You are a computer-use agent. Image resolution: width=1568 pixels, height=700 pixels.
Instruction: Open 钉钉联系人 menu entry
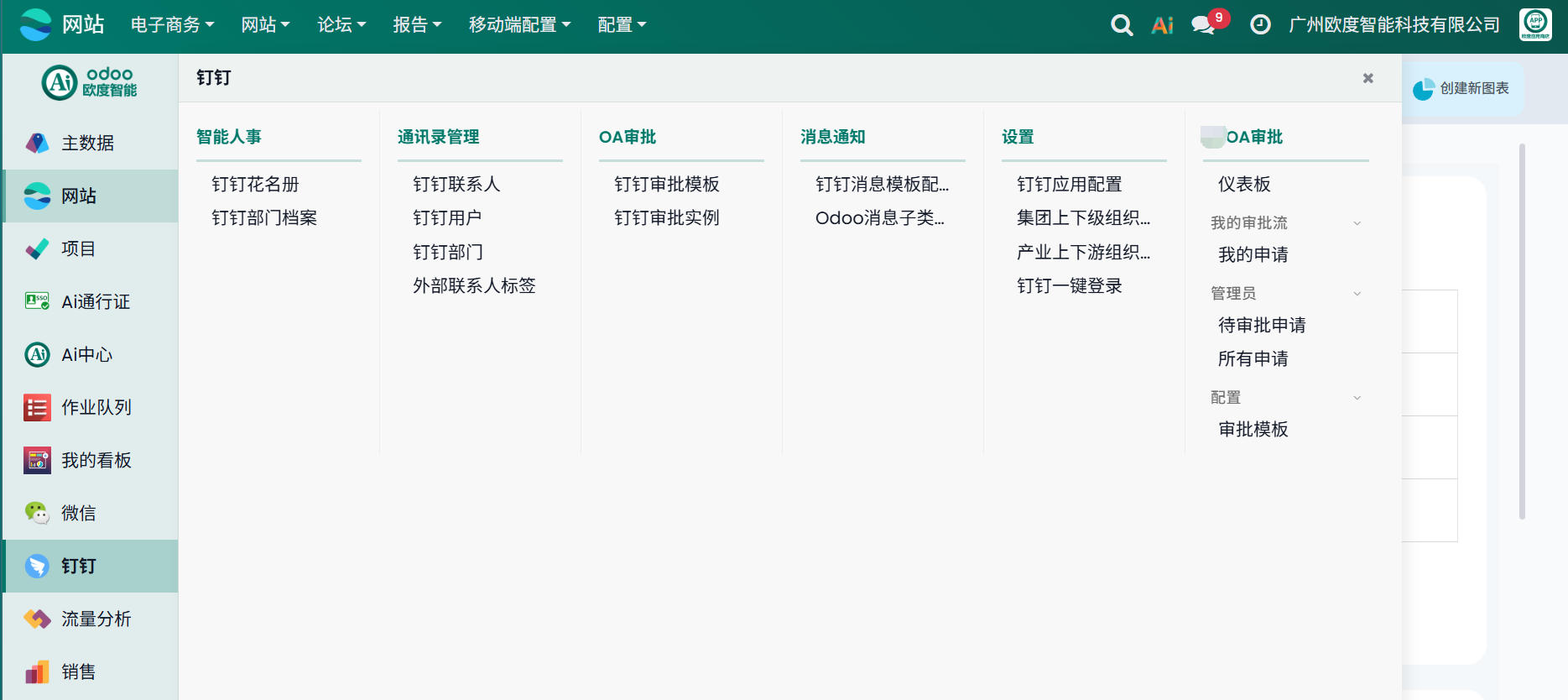tap(456, 184)
